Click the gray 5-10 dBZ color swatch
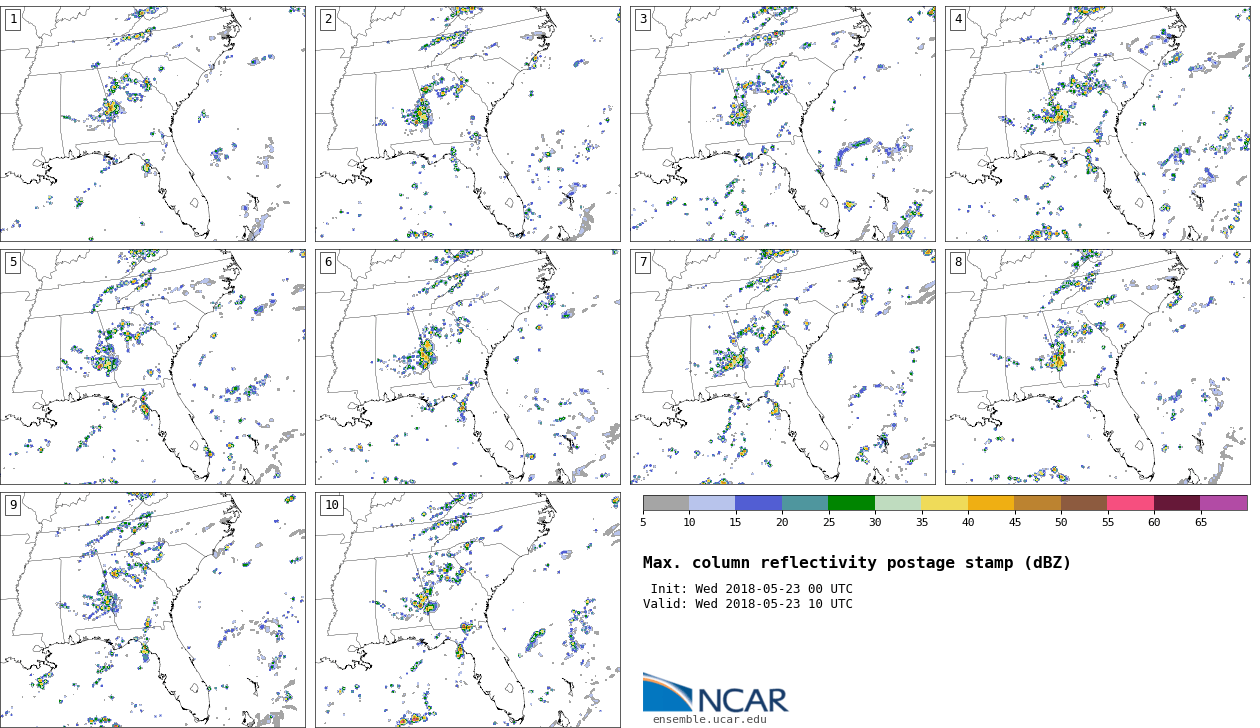 coord(666,503)
